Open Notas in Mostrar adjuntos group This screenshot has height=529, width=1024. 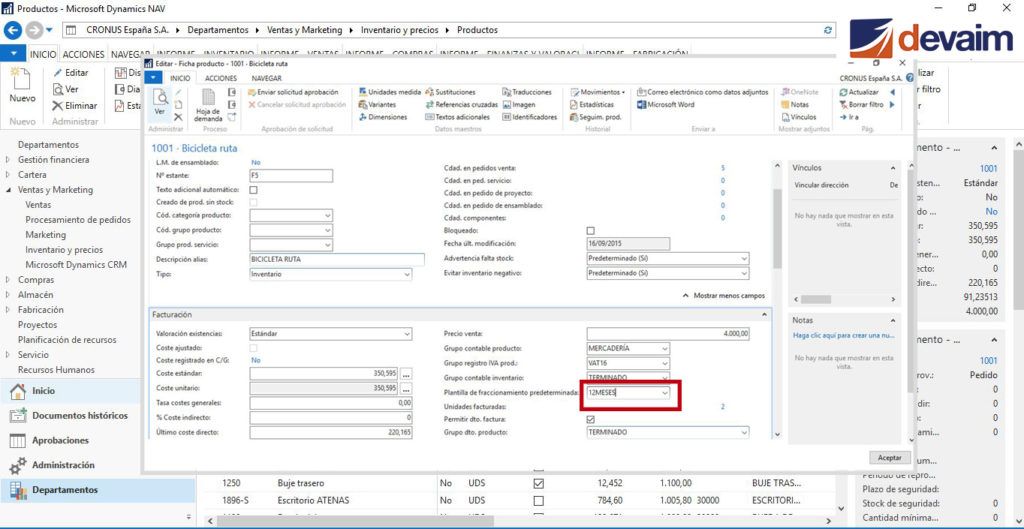(795, 104)
